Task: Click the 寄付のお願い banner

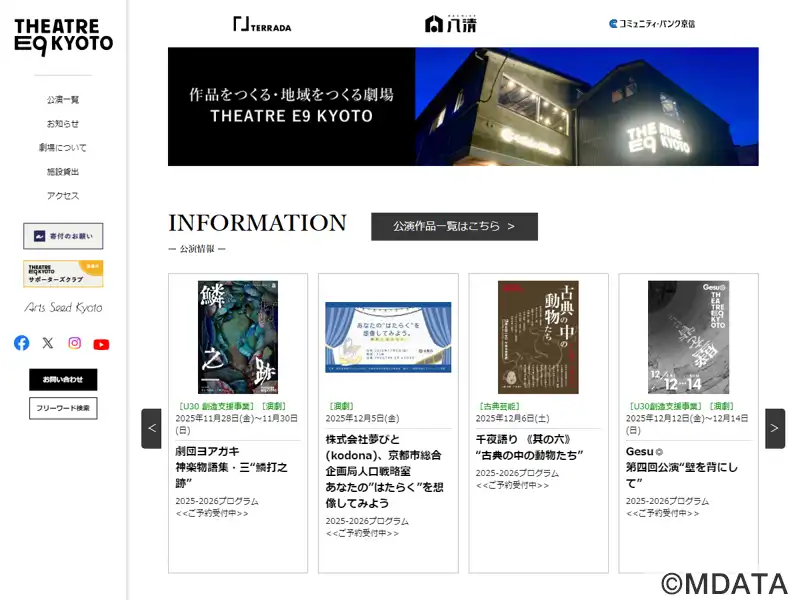Action: point(63,236)
